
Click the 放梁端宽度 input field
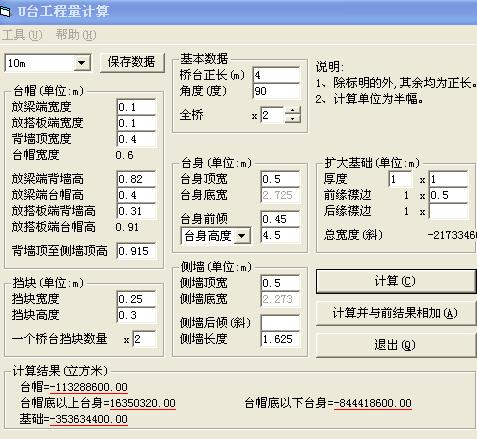pos(136,107)
